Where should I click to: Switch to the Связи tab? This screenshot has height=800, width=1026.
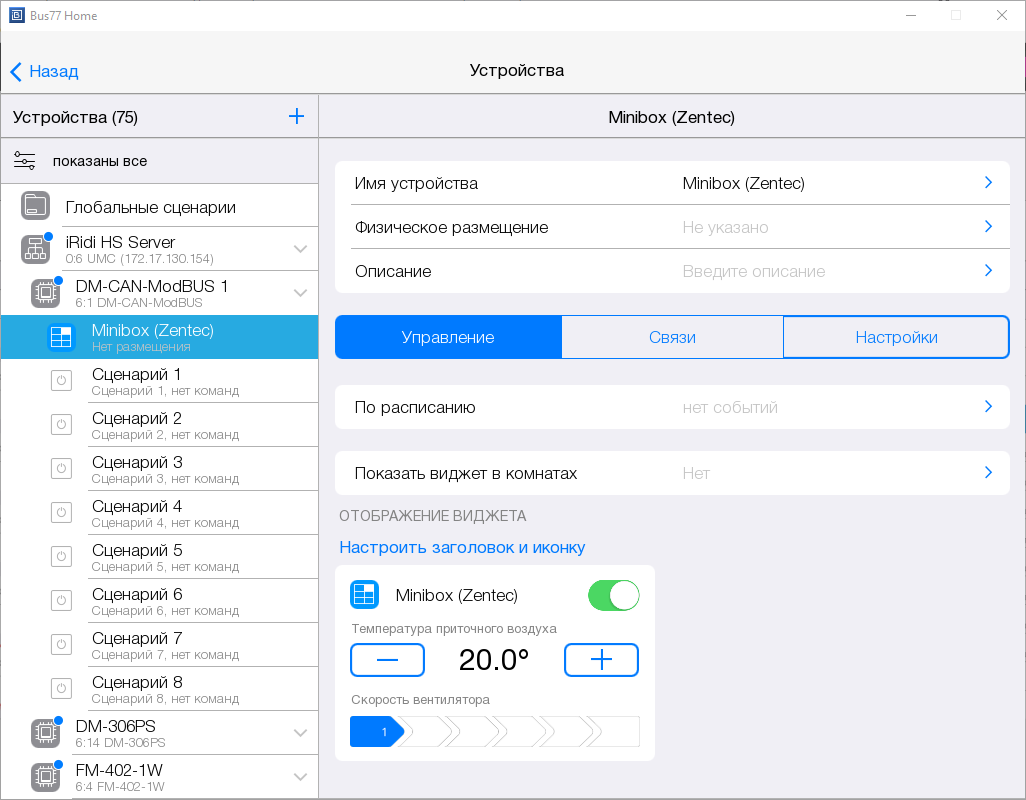[672, 337]
